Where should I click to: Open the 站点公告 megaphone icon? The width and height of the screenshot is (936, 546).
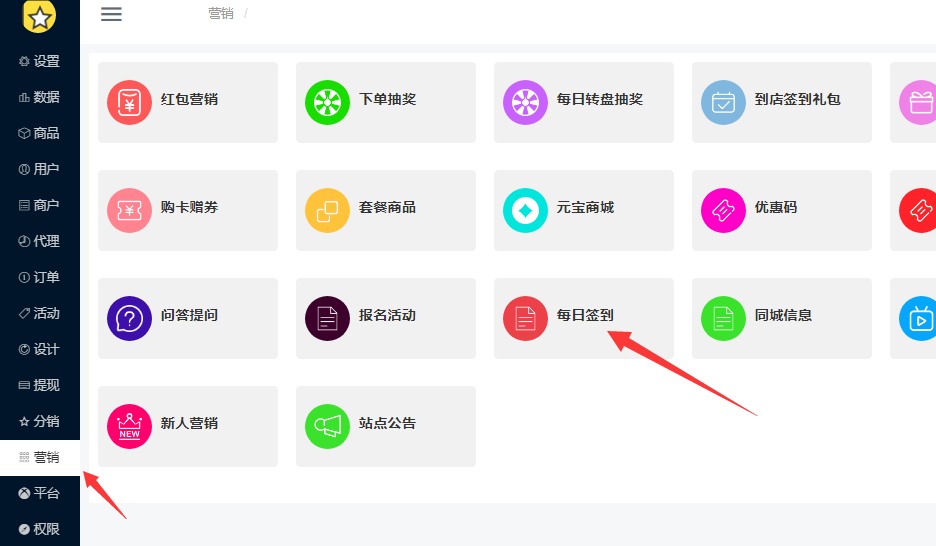(327, 427)
